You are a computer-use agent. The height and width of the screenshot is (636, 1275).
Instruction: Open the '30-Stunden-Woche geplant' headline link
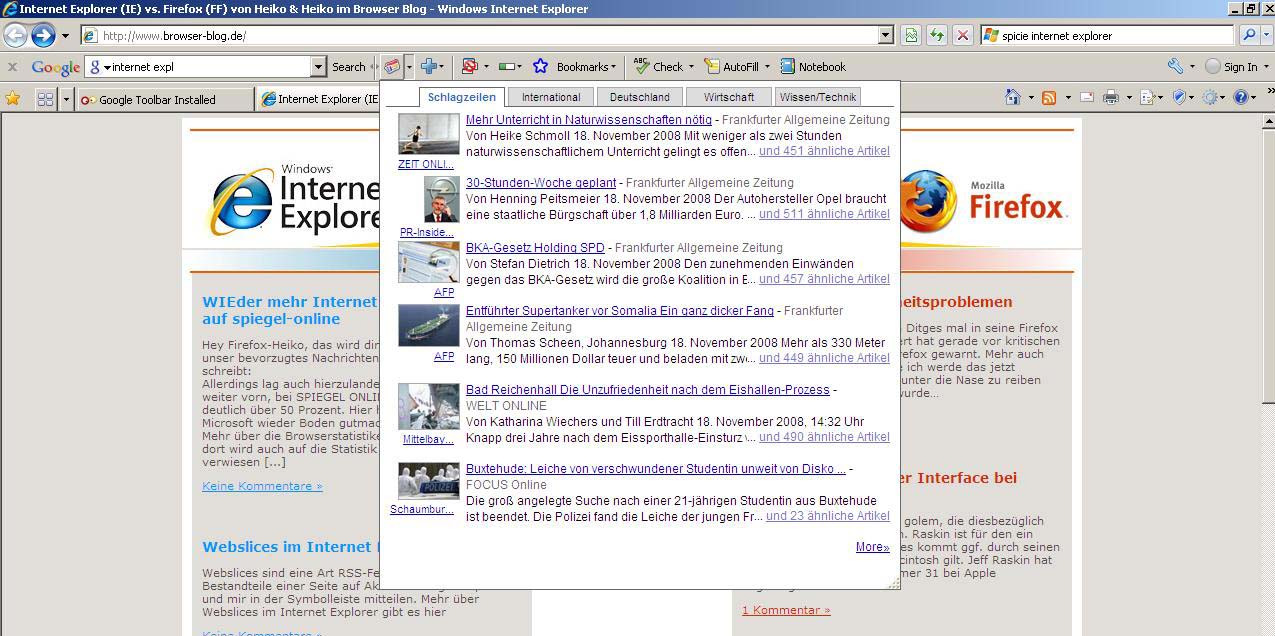tap(540, 183)
